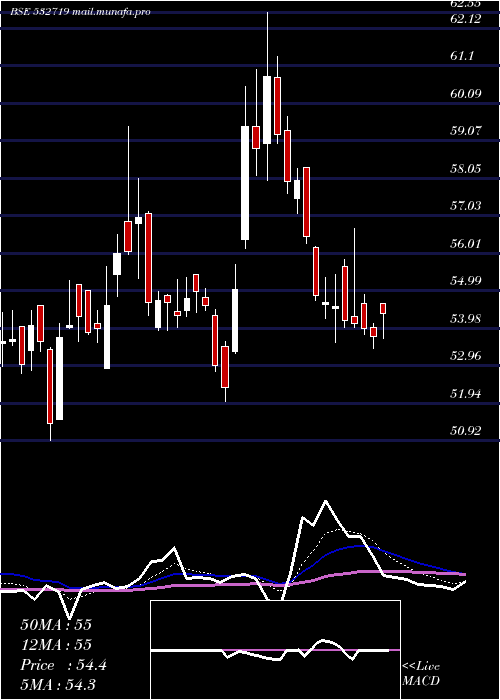The width and height of the screenshot is (500, 700).
Task: Click the 62.12 price axis label
Action: [466, 19]
